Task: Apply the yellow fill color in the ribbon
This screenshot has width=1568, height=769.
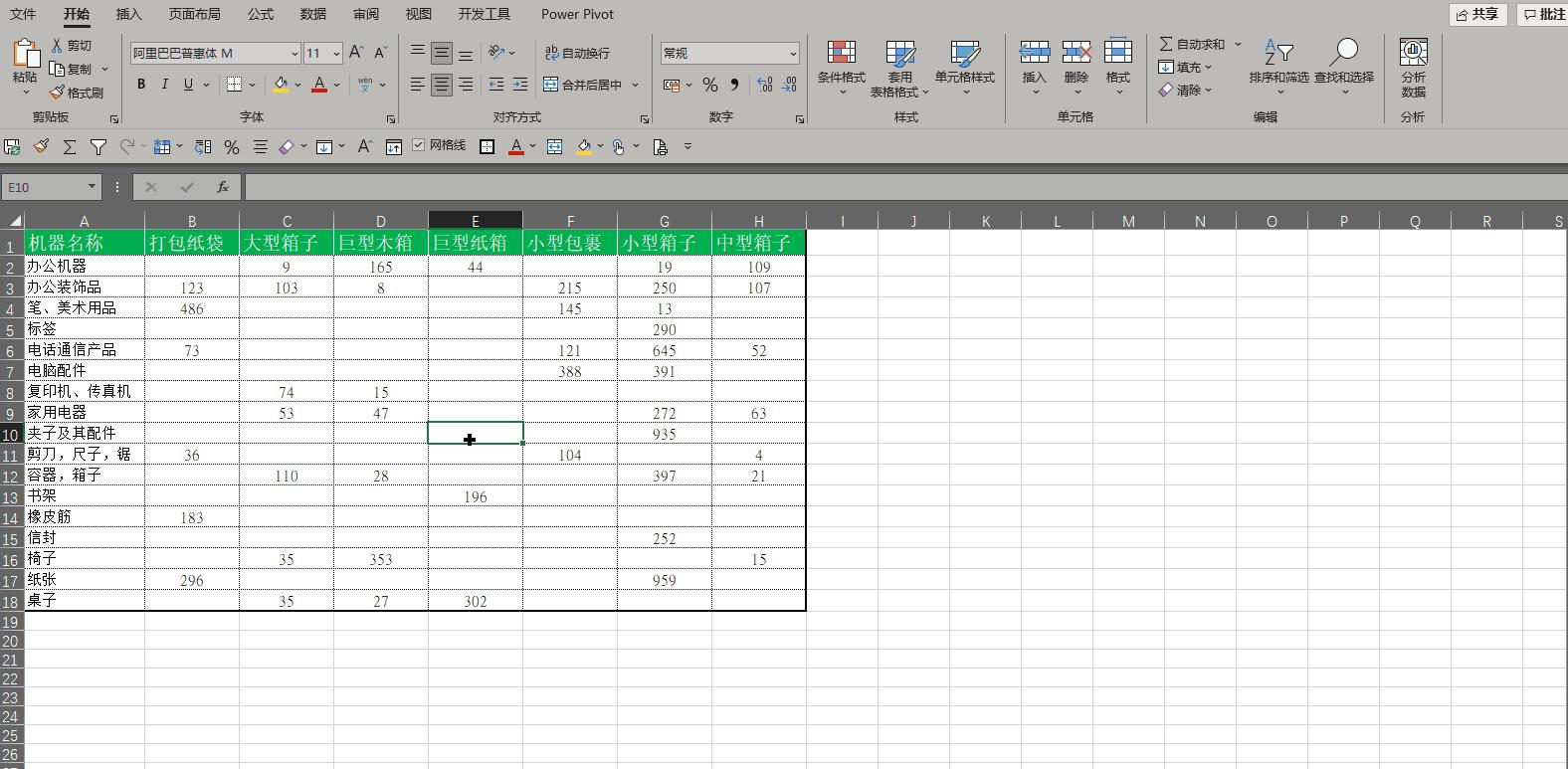Action: tap(282, 85)
